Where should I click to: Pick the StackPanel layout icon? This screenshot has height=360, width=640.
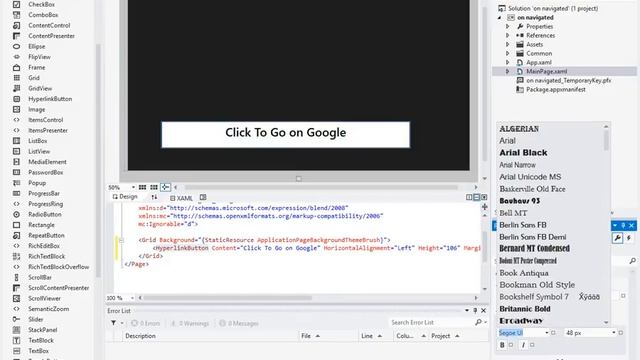(x=16, y=330)
